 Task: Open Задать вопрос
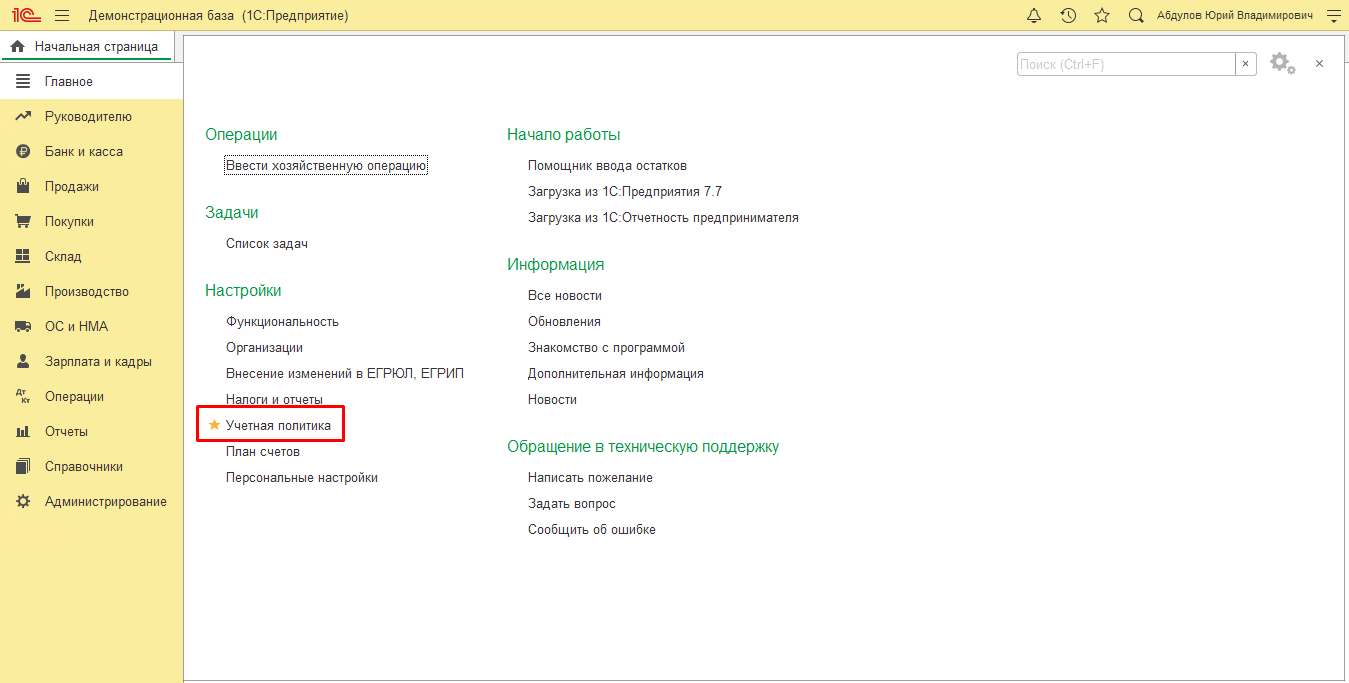(572, 503)
